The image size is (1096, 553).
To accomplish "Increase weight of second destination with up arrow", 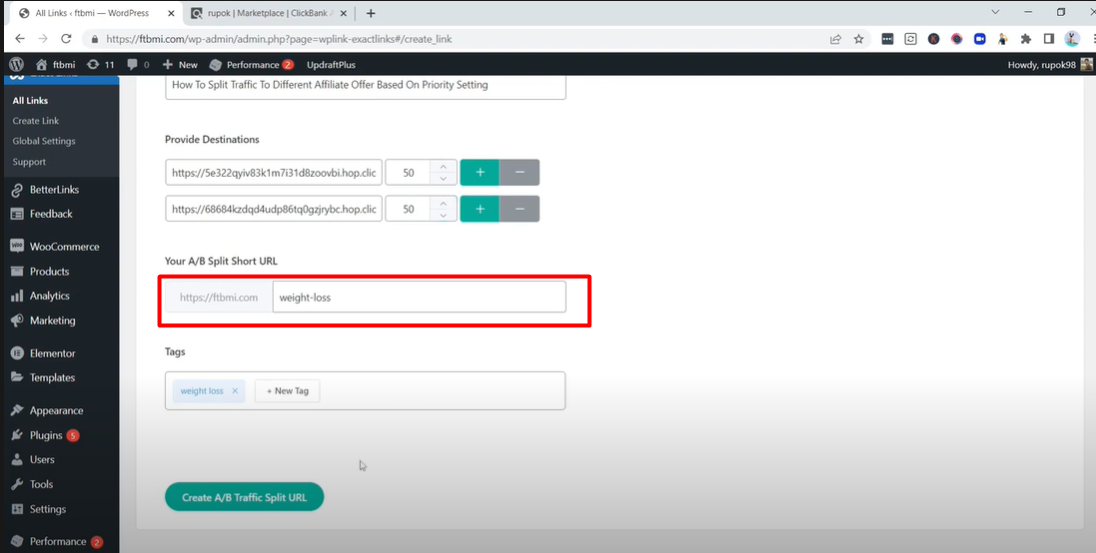I will pyautogui.click(x=442, y=203).
